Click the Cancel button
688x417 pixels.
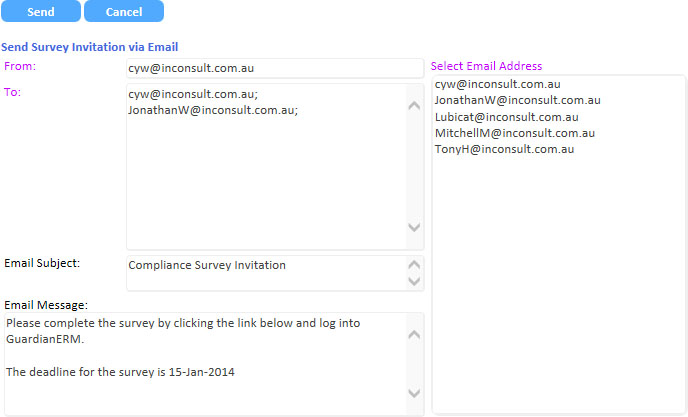tap(124, 11)
